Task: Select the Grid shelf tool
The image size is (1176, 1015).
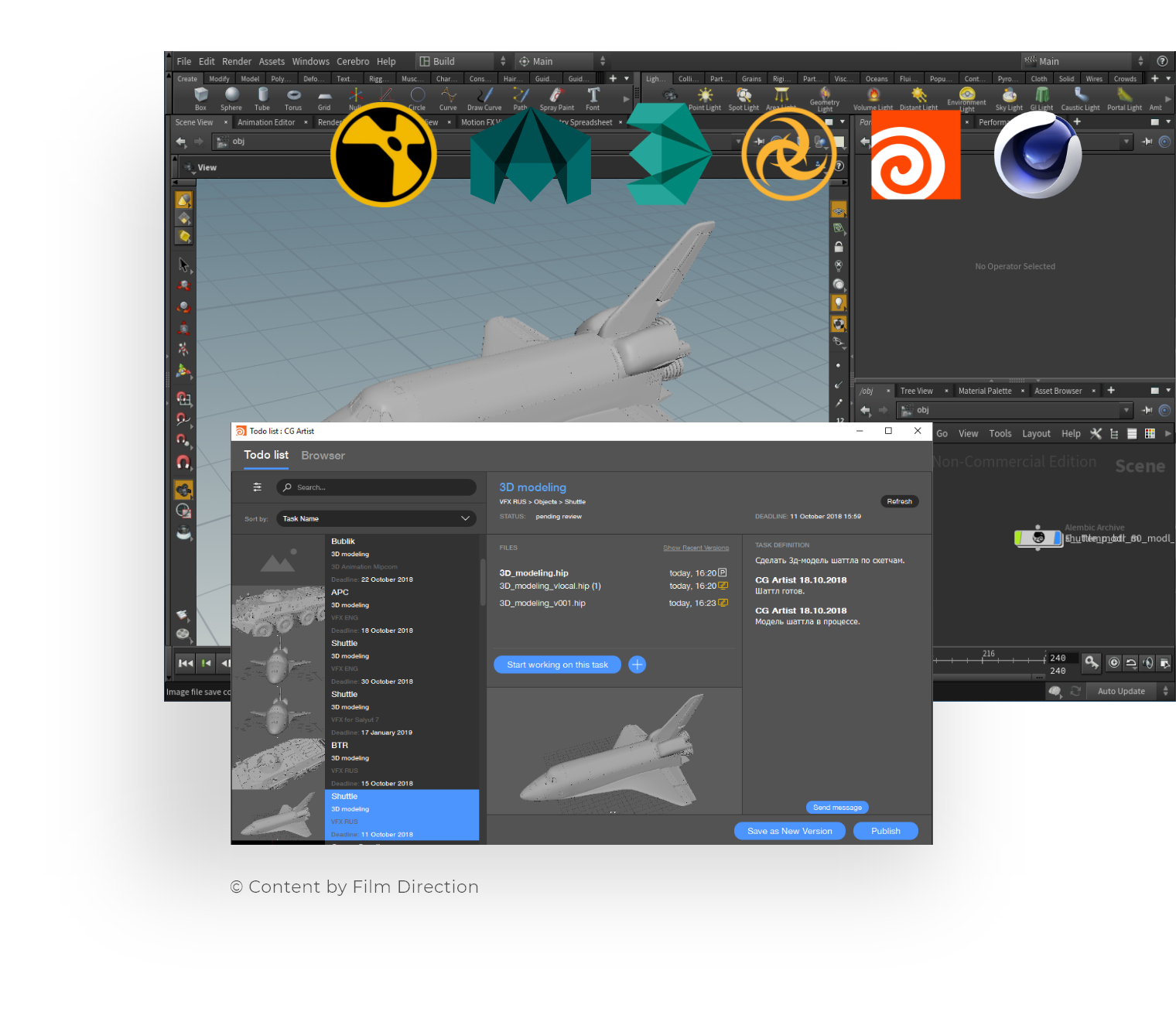Action: tap(324, 98)
